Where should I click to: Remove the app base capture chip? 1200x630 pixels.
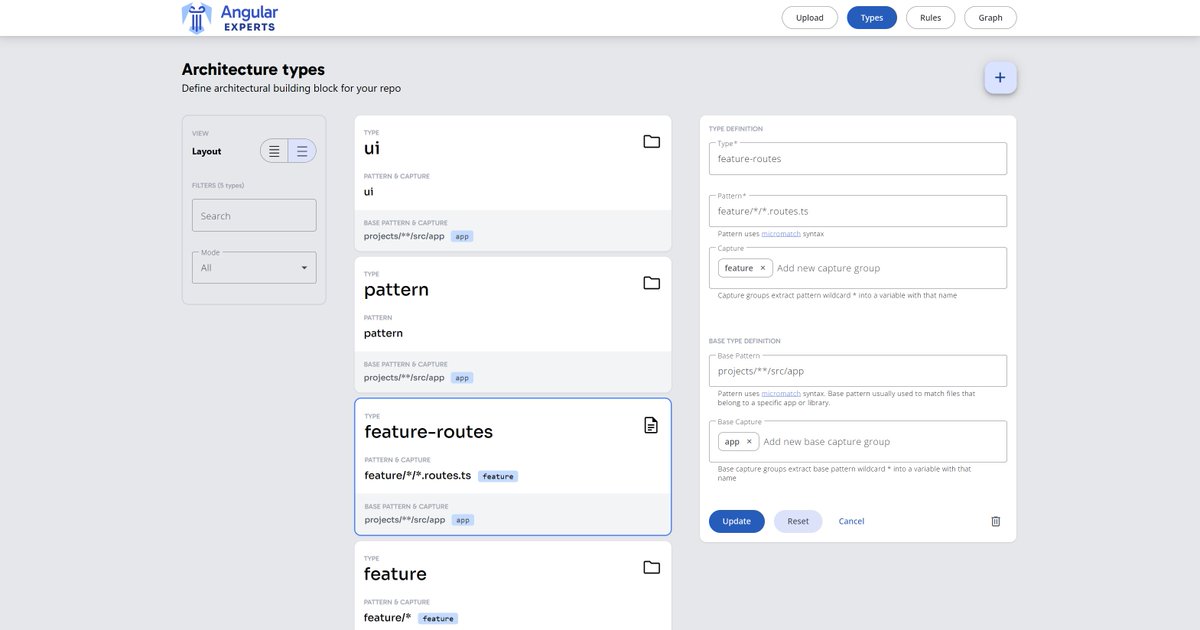pos(749,441)
